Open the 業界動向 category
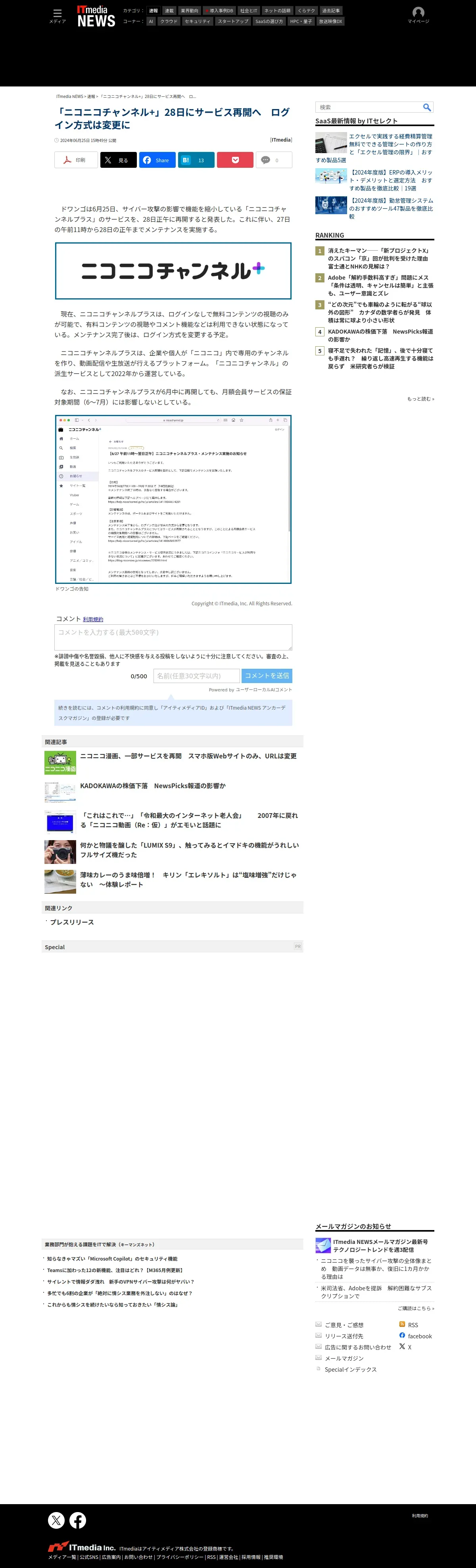 coord(189,10)
